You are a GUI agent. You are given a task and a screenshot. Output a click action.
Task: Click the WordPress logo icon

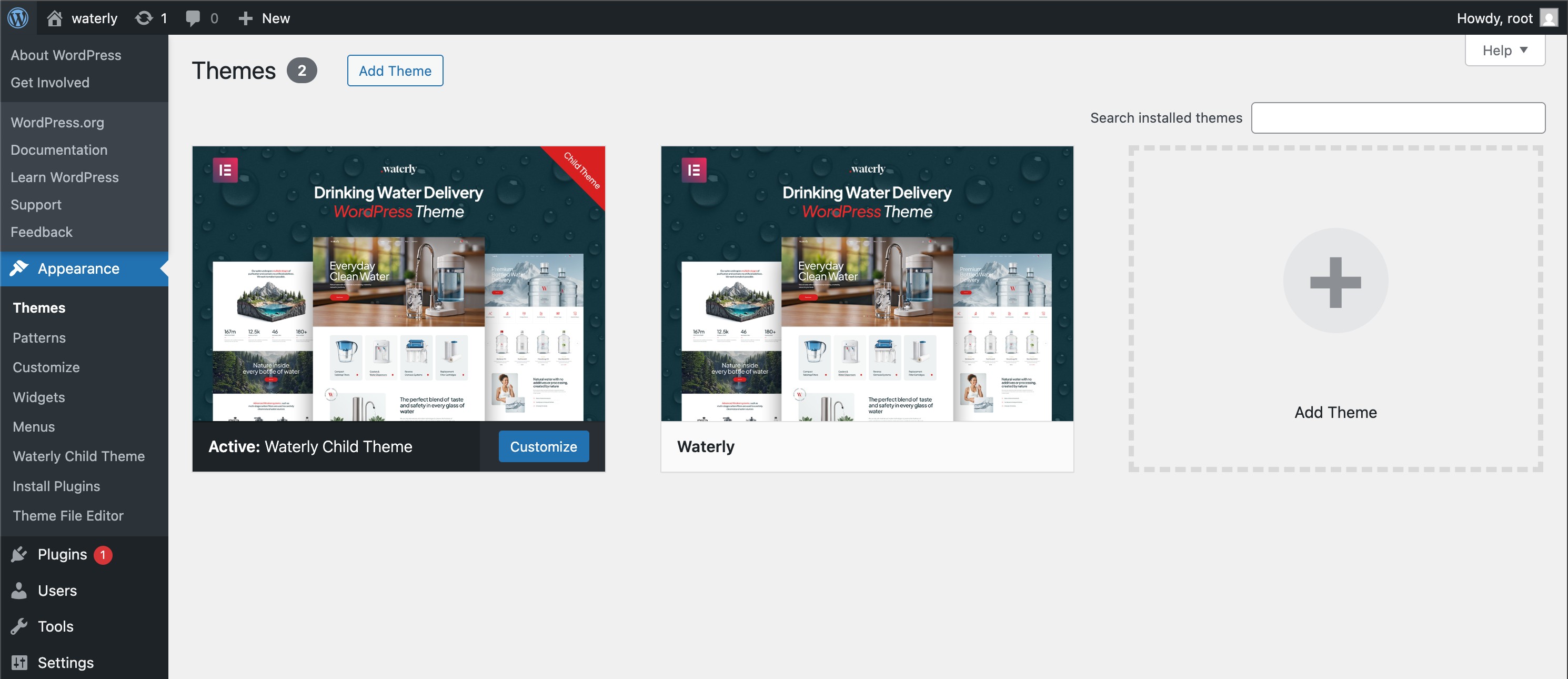tap(18, 18)
